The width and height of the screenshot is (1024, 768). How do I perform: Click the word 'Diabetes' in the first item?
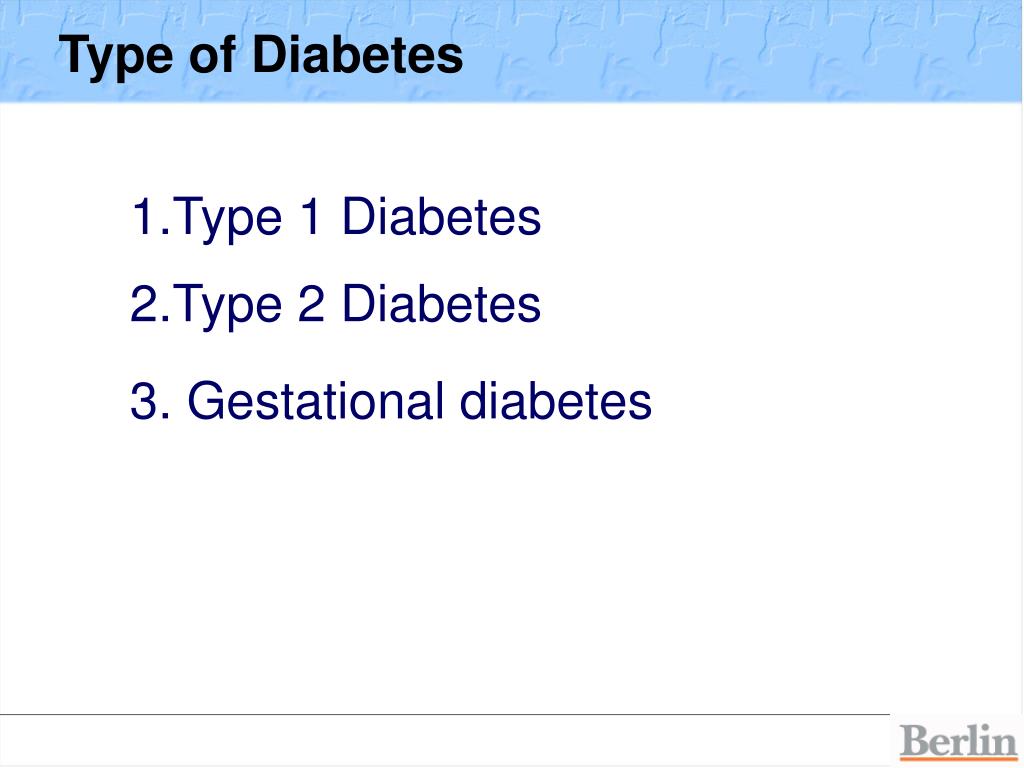pos(441,216)
